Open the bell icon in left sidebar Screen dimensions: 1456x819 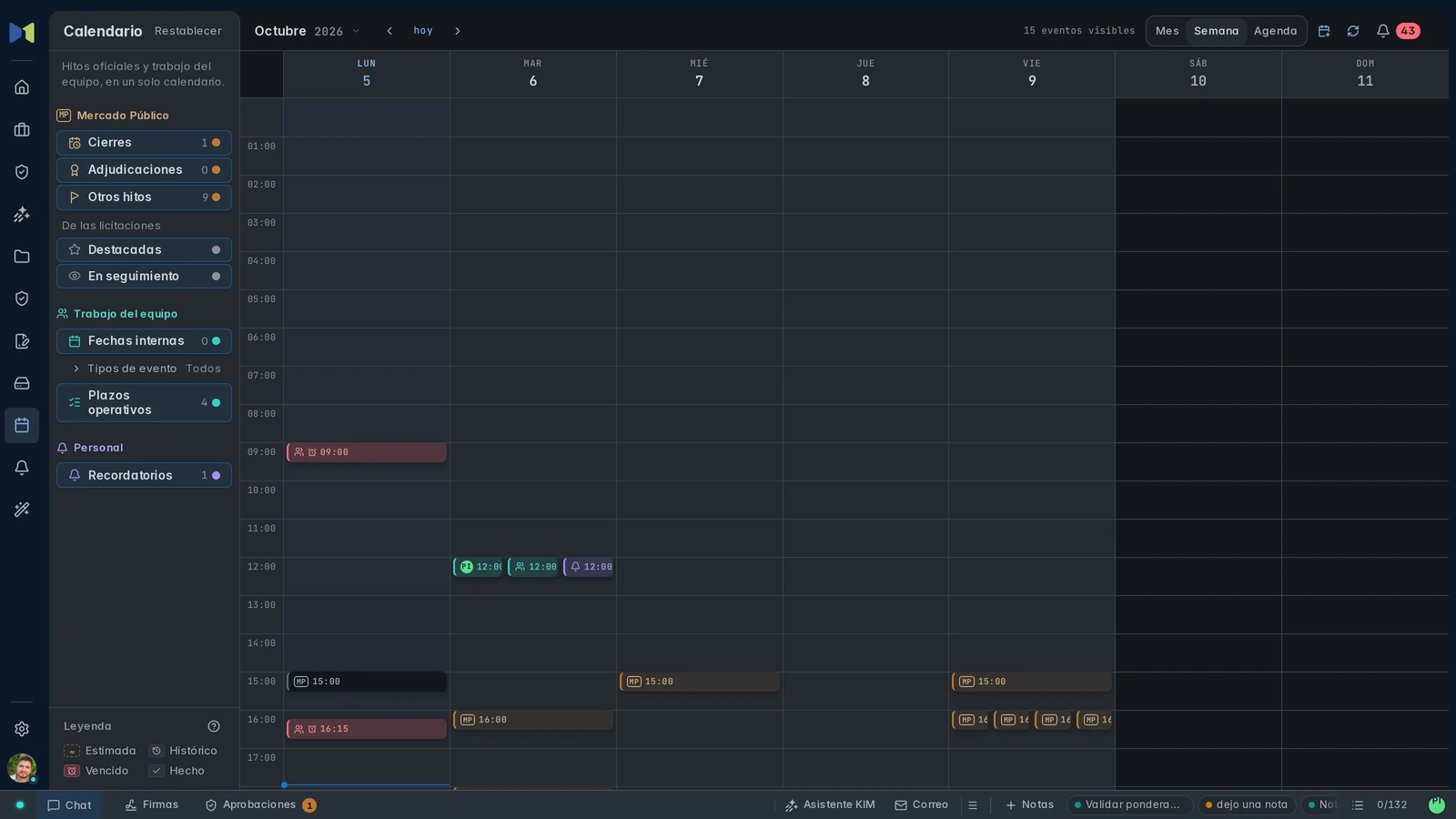click(x=22, y=468)
